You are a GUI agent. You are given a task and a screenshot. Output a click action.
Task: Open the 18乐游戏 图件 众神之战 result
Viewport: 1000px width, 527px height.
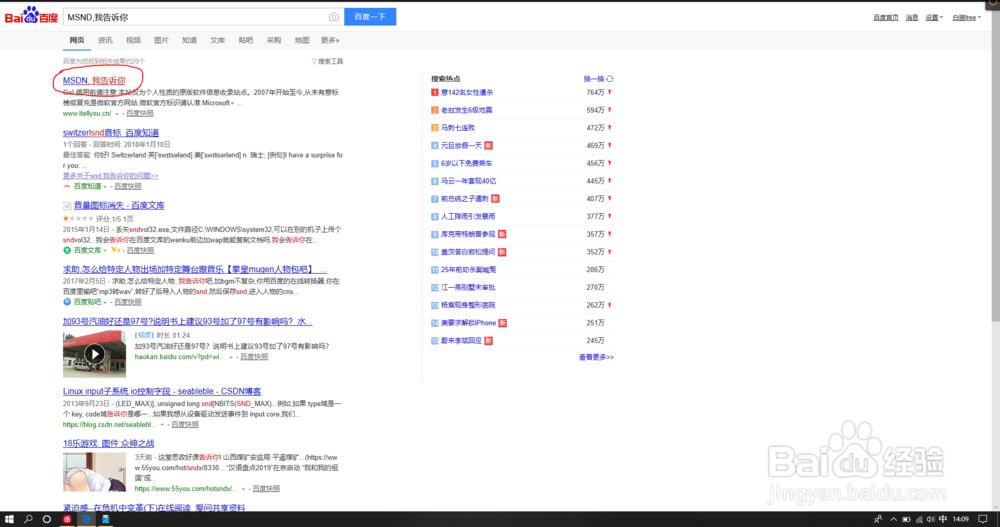tap(108, 443)
